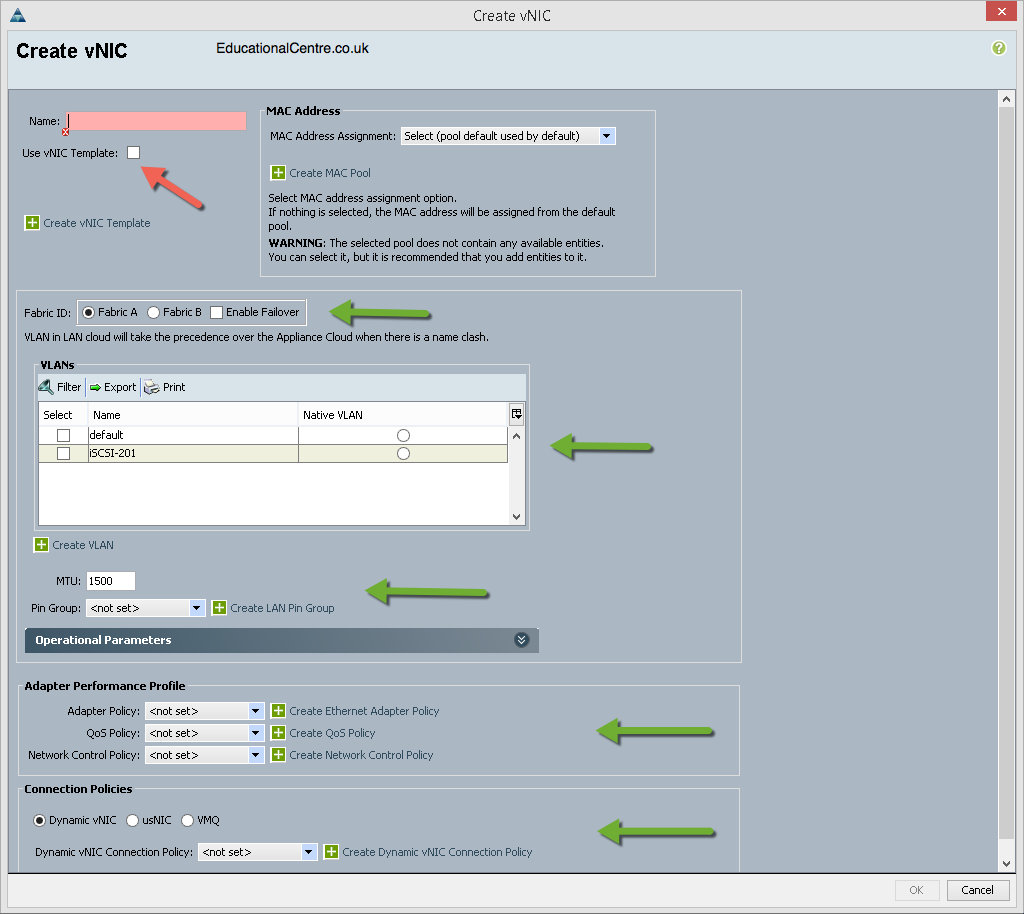
Task: Expand the Operational Parameters section
Action: (x=521, y=640)
